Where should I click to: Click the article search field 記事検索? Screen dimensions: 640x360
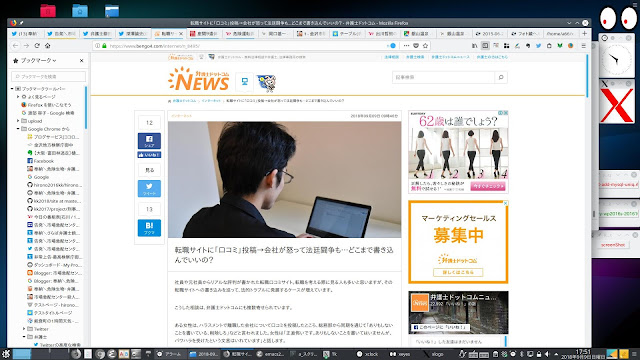pos(443,77)
